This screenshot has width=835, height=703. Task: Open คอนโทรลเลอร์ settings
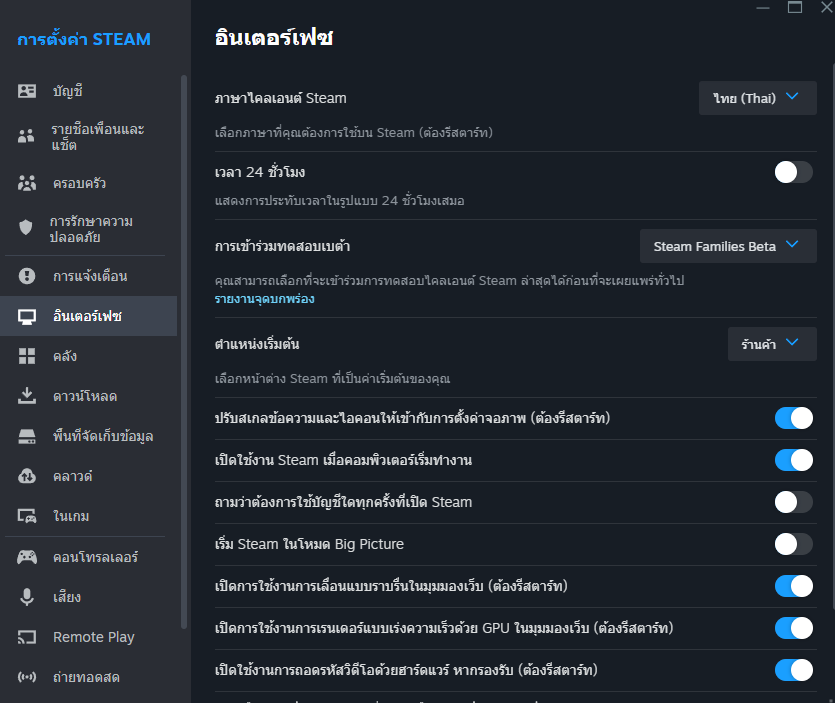pos(88,557)
